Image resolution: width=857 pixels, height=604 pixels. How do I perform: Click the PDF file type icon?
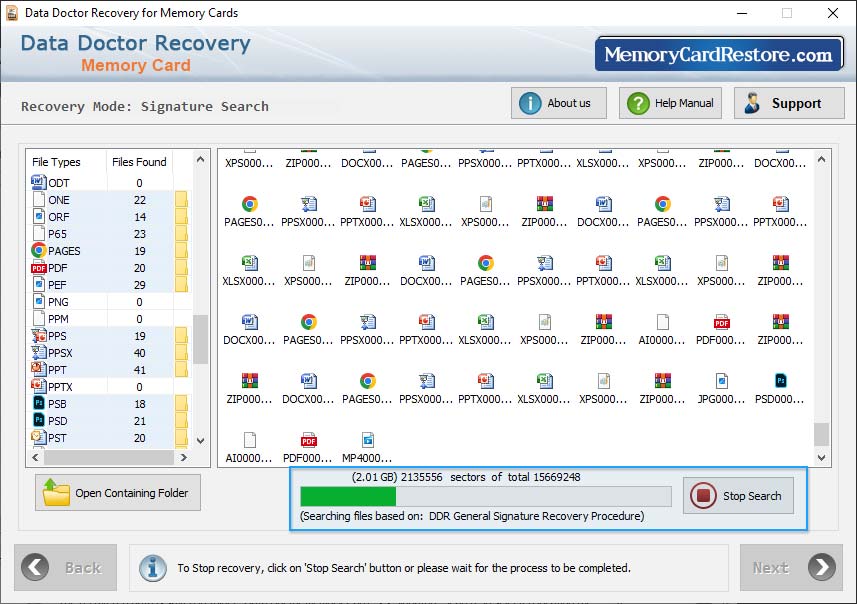pos(38,268)
